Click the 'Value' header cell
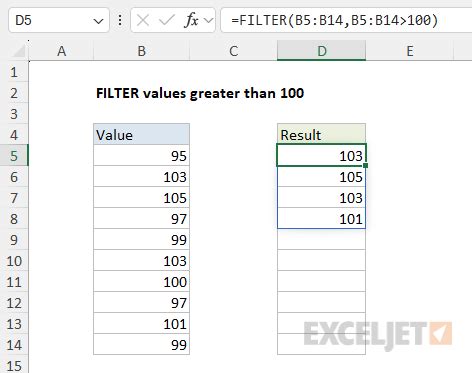This screenshot has height=373, width=472. click(142, 134)
